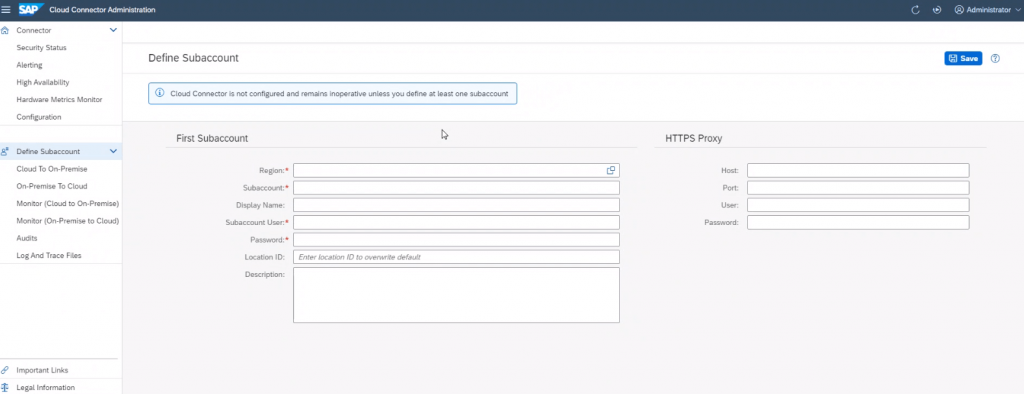
Task: Click the HTTPS Proxy Host field
Action: (858, 171)
